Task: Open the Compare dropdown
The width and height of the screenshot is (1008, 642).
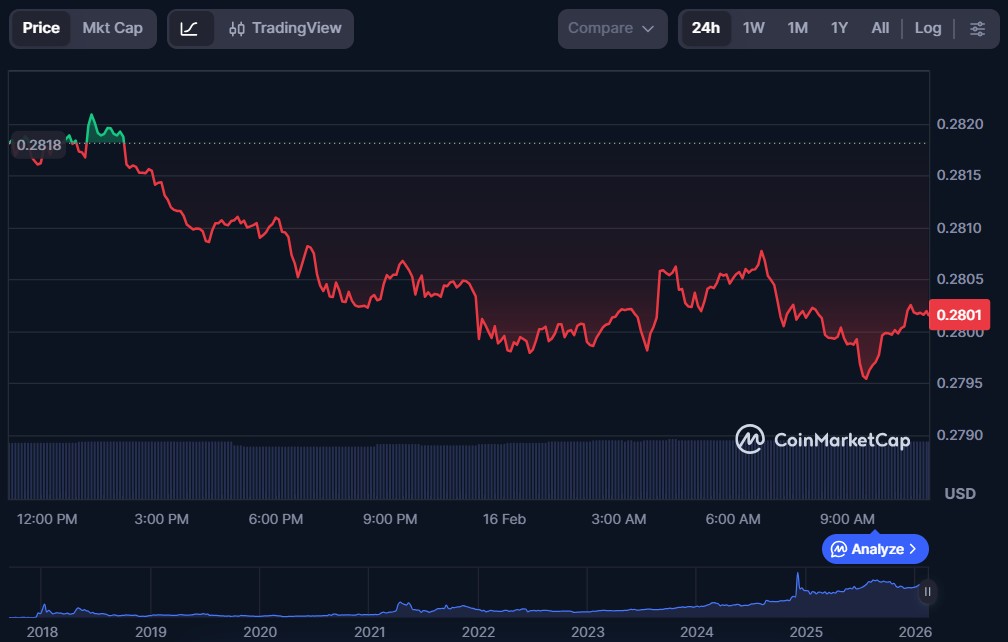Action: pyautogui.click(x=611, y=29)
